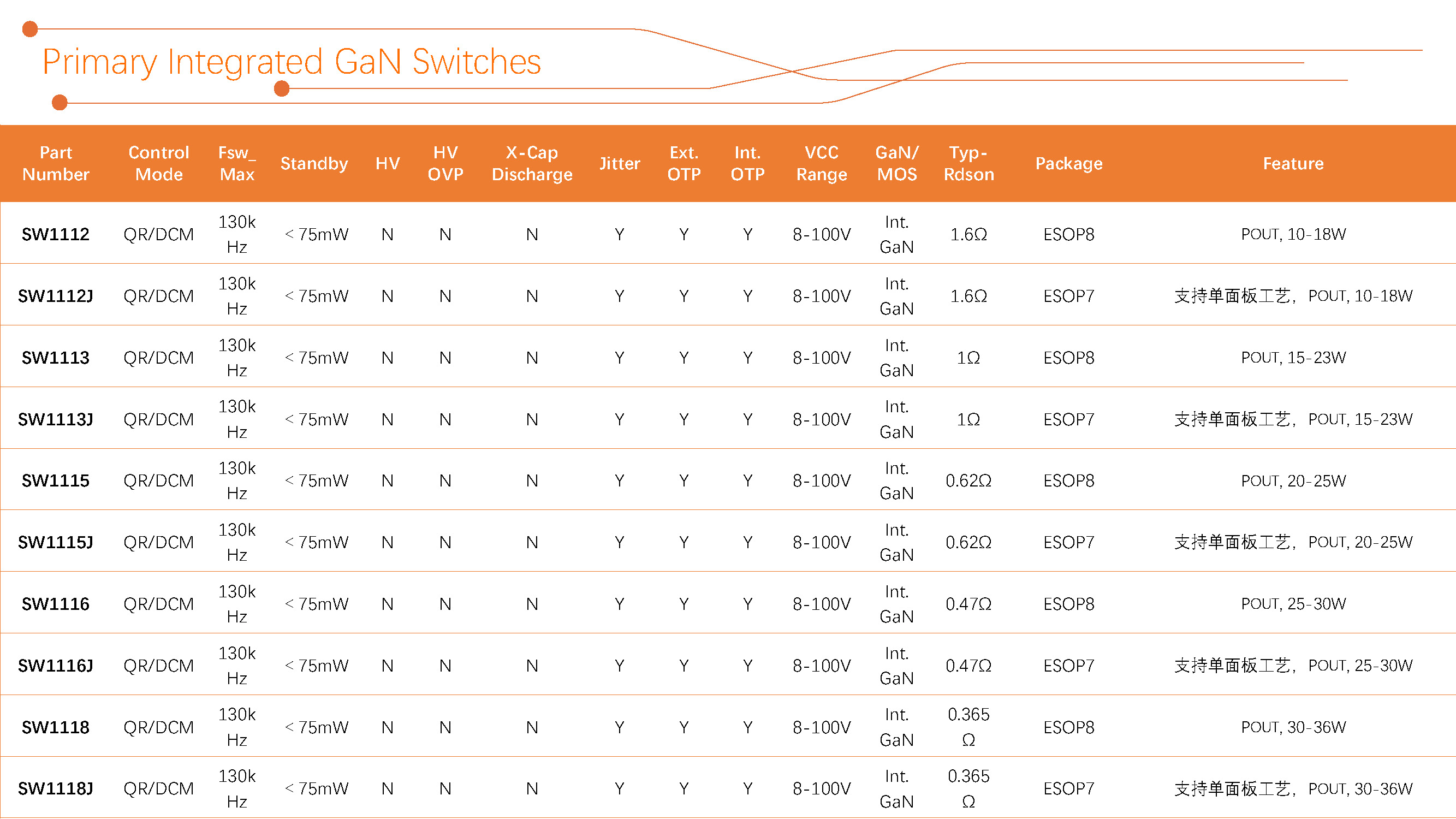This screenshot has width=1456, height=819.
Task: Click the SW1113J part number
Action: point(55,418)
